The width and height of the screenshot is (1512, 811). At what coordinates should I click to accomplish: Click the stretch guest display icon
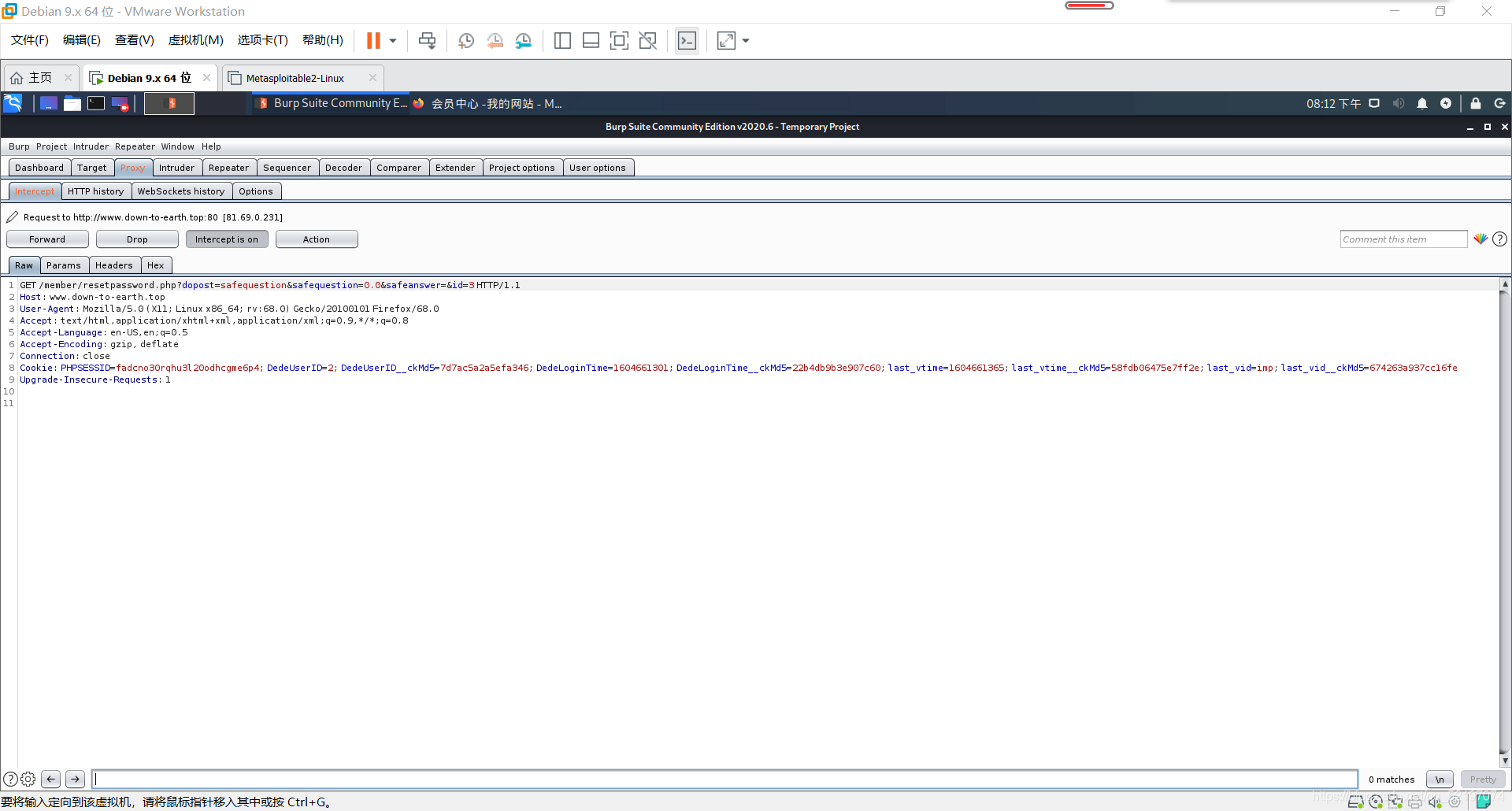tap(726, 41)
